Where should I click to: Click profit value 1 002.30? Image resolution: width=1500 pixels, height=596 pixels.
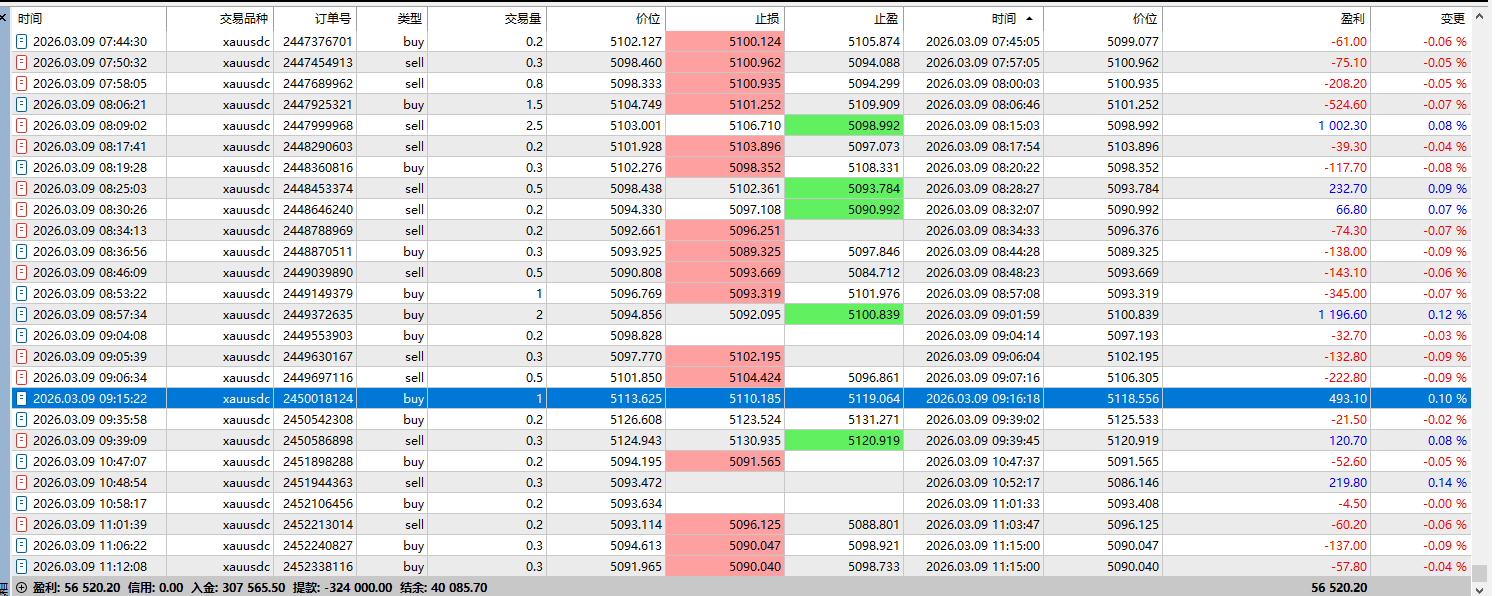(1342, 125)
